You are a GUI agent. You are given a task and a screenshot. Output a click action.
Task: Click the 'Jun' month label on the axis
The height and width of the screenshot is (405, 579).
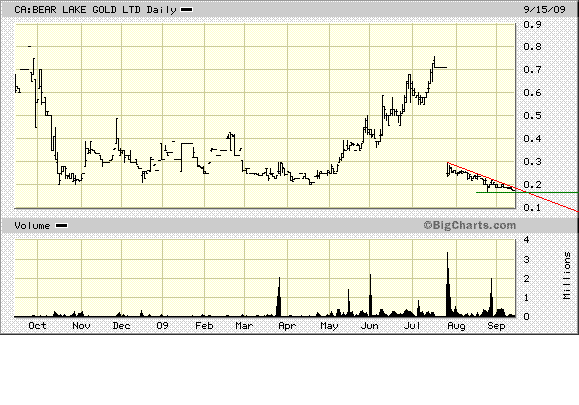[x=370, y=326]
